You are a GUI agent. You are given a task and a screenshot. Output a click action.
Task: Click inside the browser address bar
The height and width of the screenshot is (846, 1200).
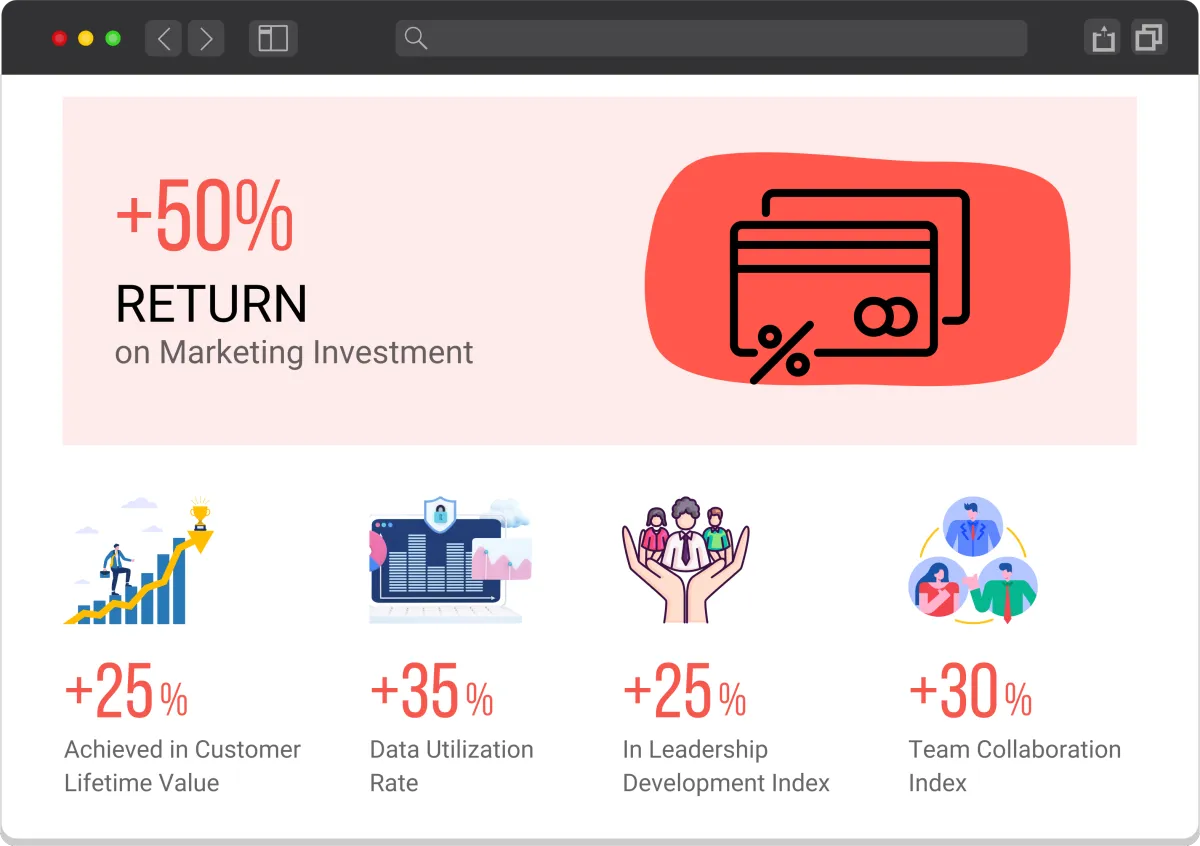pos(711,38)
